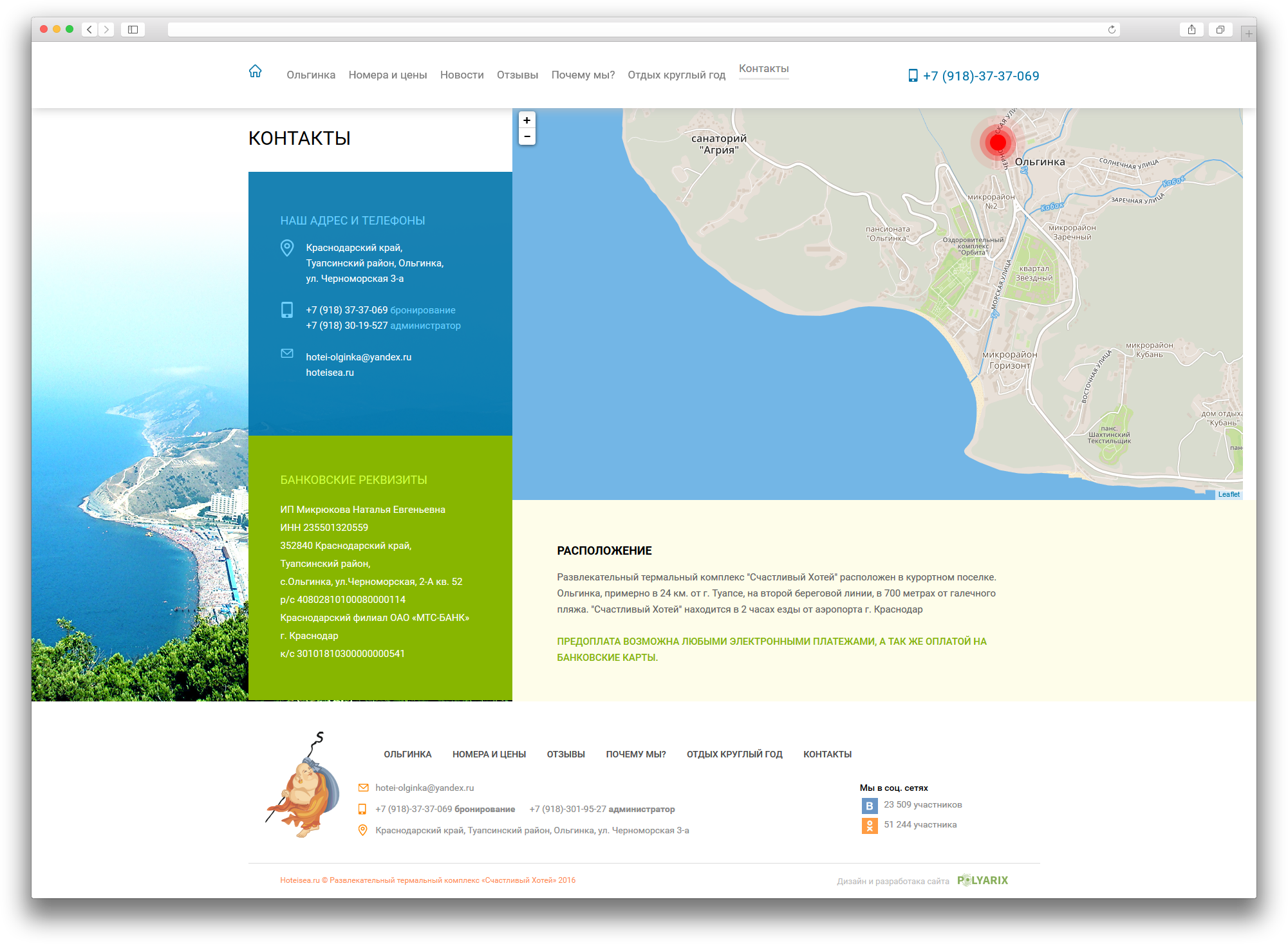The height and width of the screenshot is (944, 1288).
Task: Click the РАСПОЛОЖЕНИЕ heading
Action: tap(604, 551)
